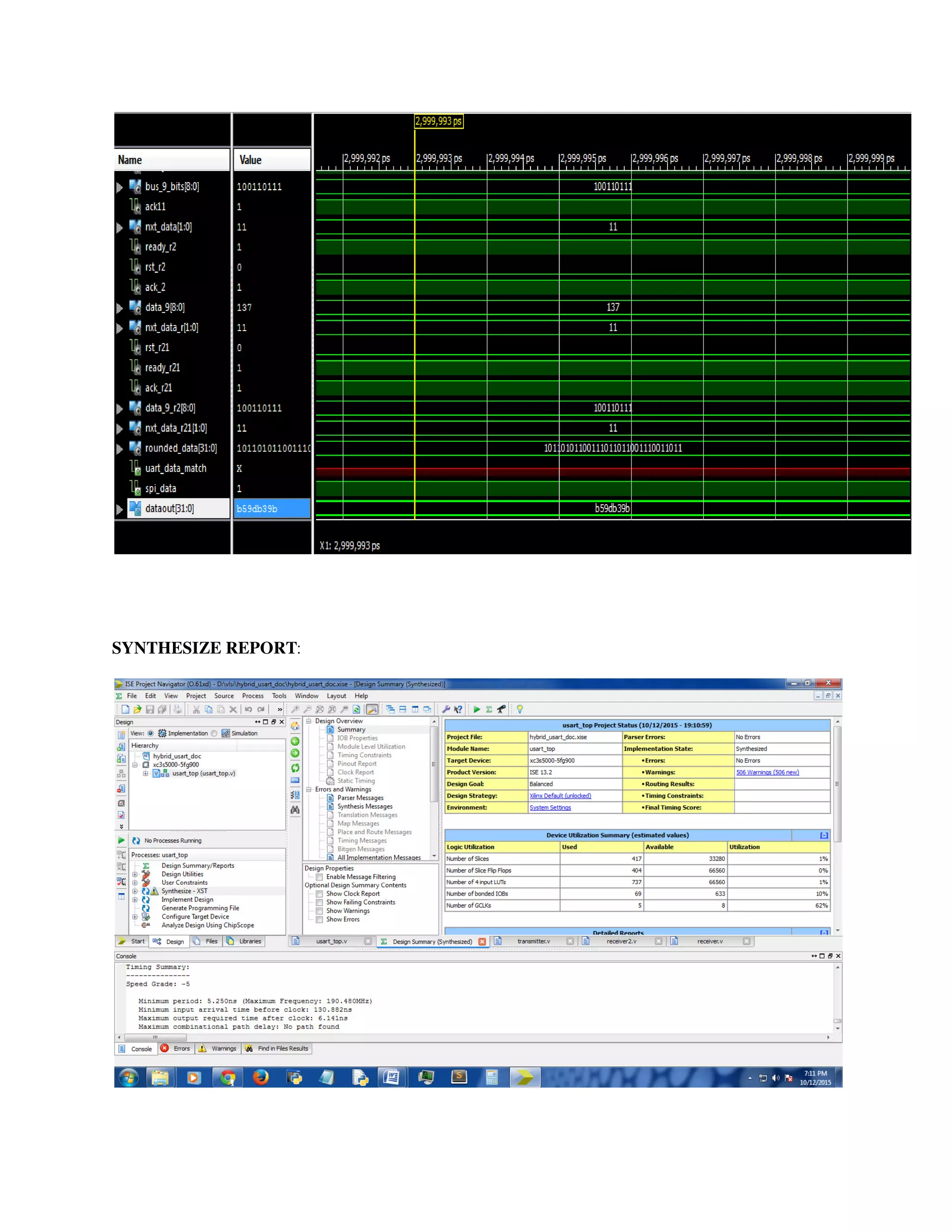Click the green Forward arrow in summary sidebar
The image size is (952, 1232).
(x=295, y=753)
